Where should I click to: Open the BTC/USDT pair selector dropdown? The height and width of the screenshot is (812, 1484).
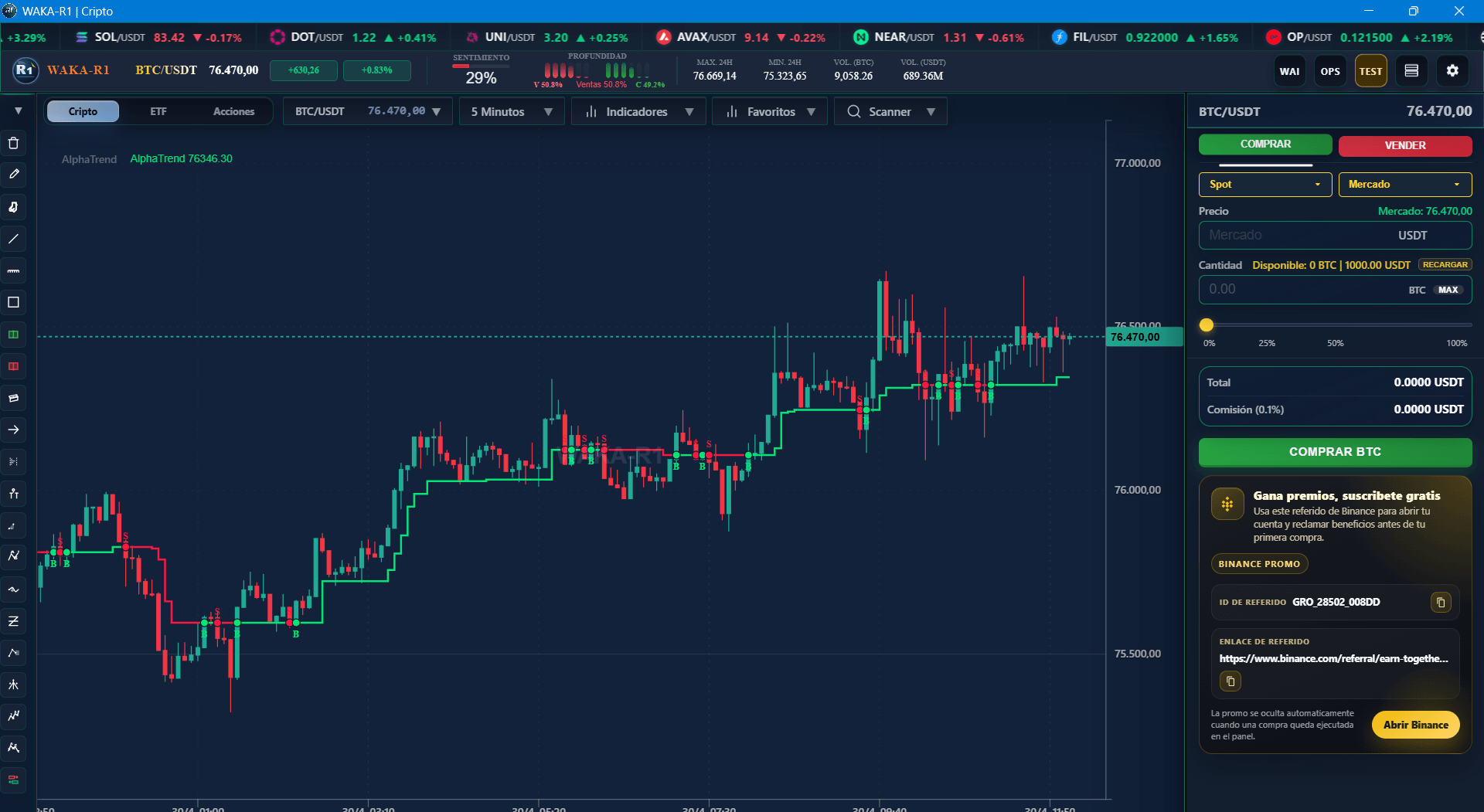(367, 111)
